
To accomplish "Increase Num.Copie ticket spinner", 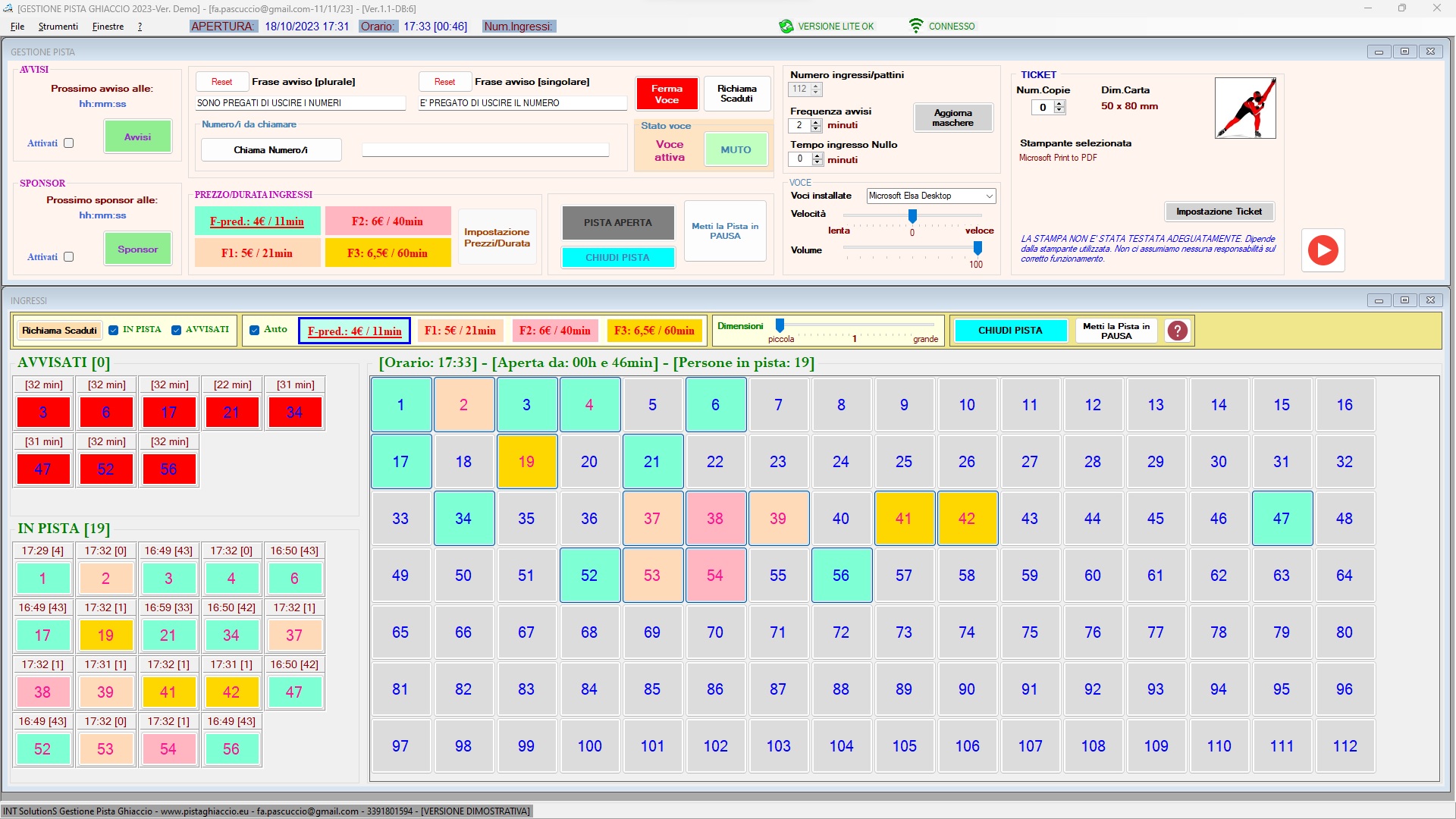I will tap(1059, 104).
